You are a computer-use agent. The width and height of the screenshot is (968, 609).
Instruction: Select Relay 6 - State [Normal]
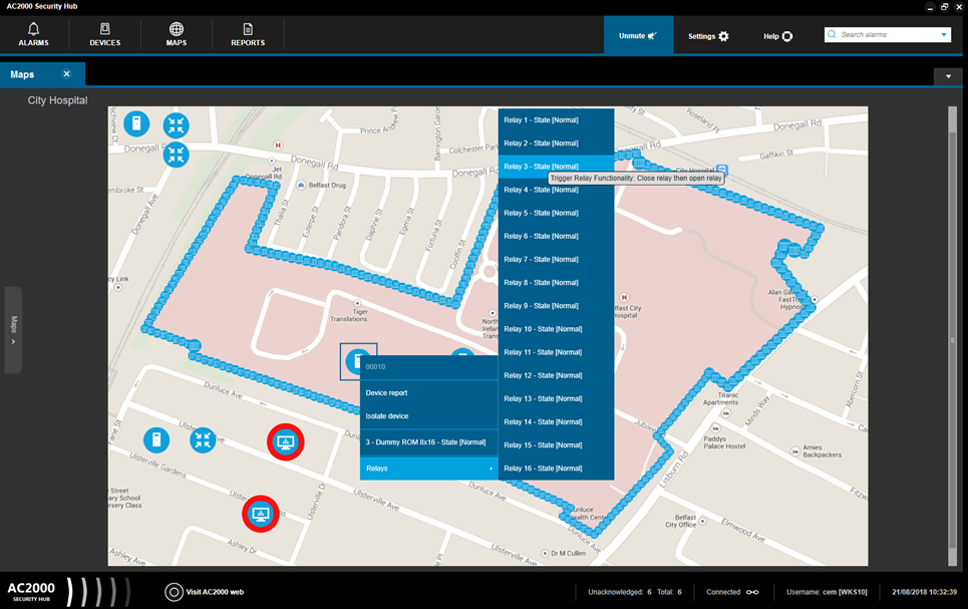(x=556, y=236)
